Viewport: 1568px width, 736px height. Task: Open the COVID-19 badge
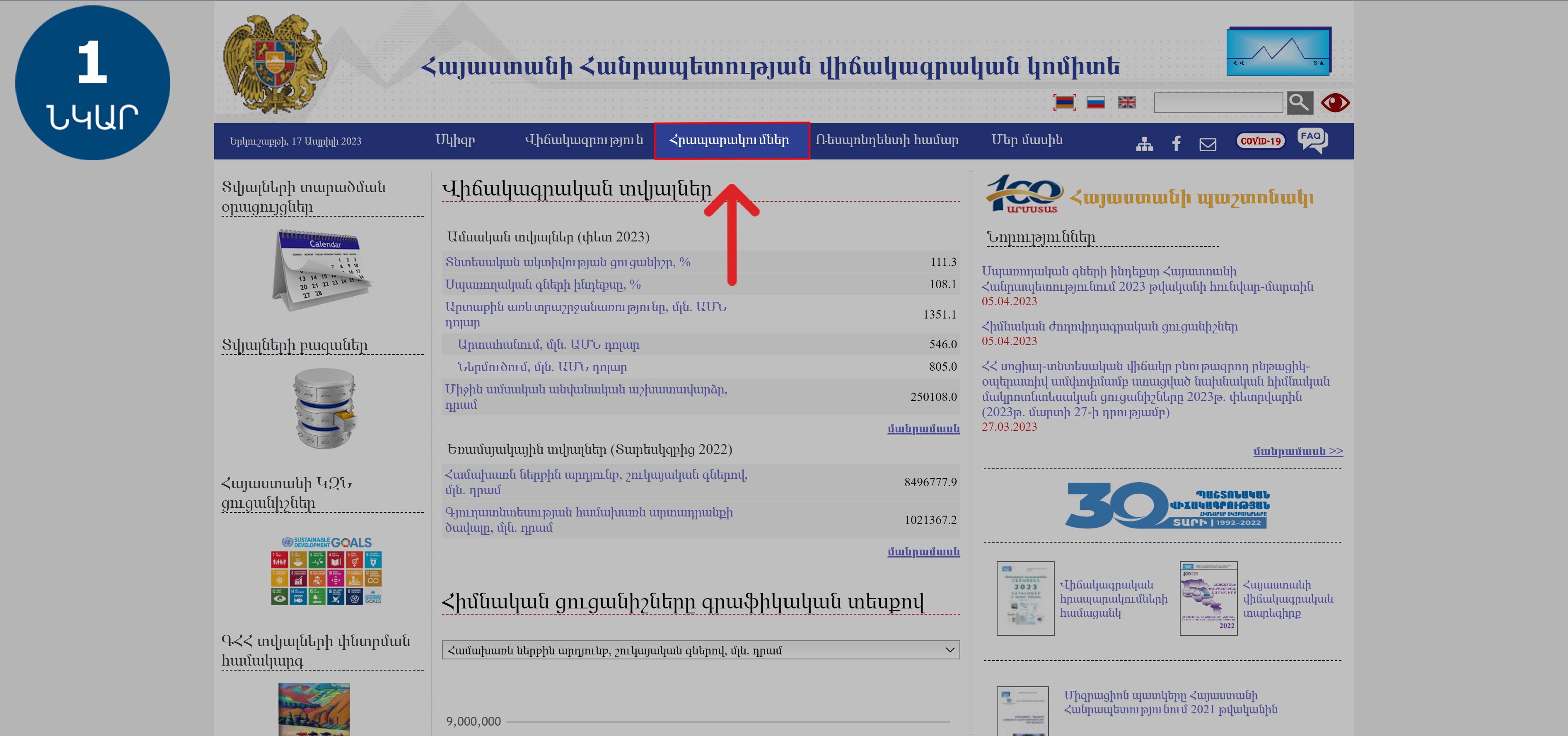click(x=1261, y=141)
